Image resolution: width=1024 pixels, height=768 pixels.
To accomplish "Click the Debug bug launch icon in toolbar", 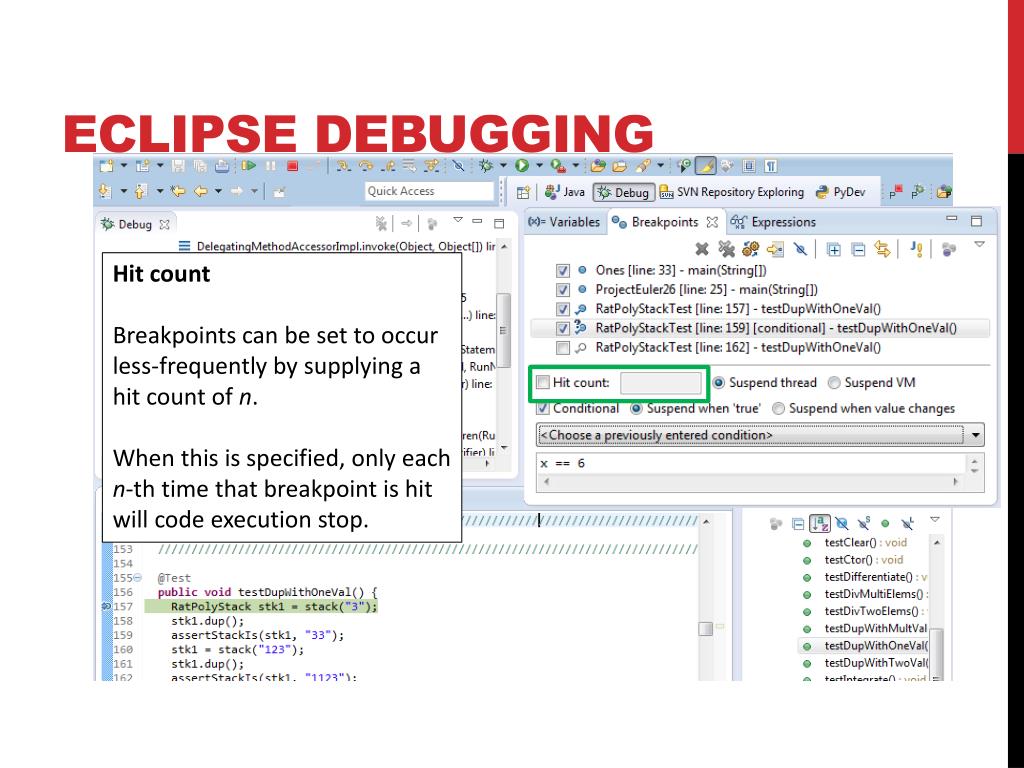I will [x=485, y=166].
